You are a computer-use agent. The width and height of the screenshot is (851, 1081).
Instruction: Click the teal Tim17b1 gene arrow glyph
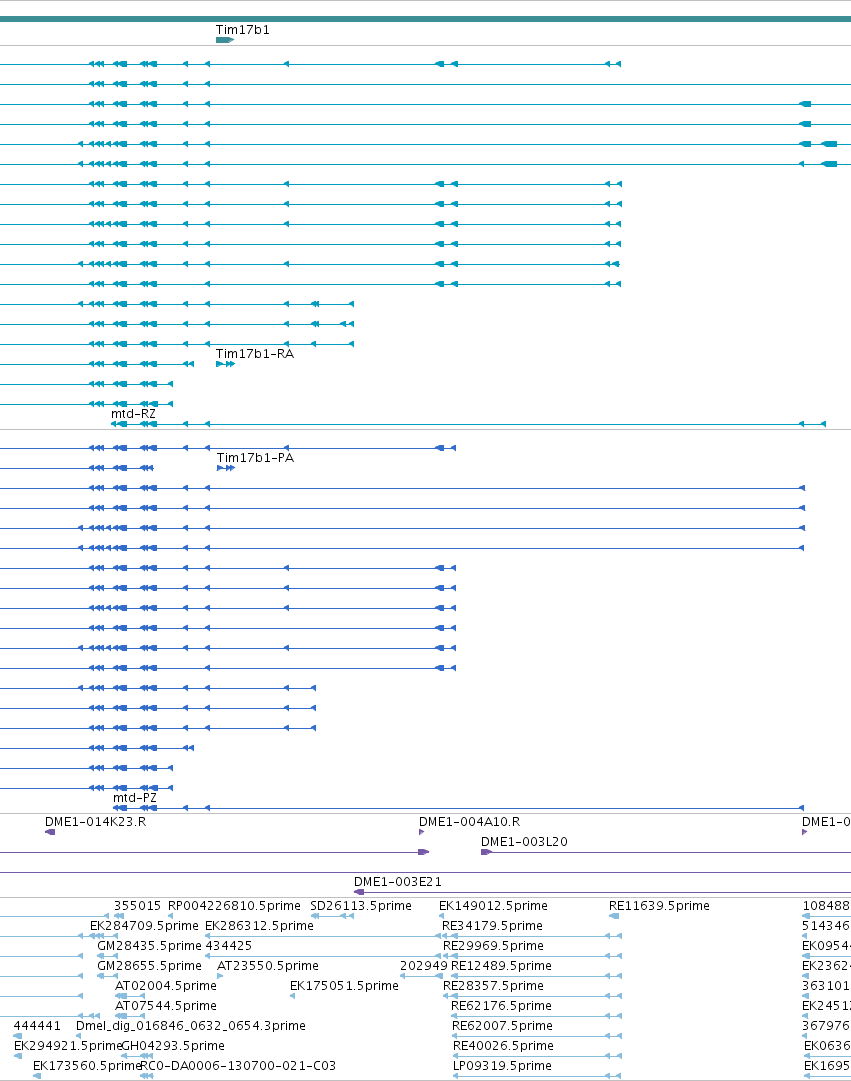tap(225, 40)
